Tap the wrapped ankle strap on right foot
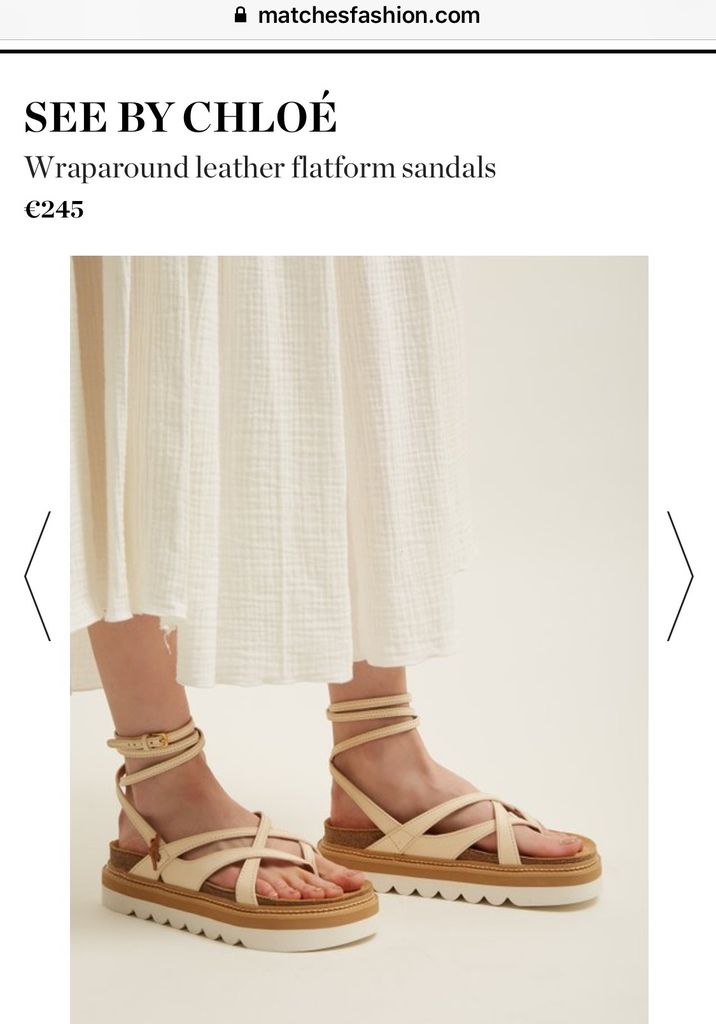 click(x=372, y=718)
